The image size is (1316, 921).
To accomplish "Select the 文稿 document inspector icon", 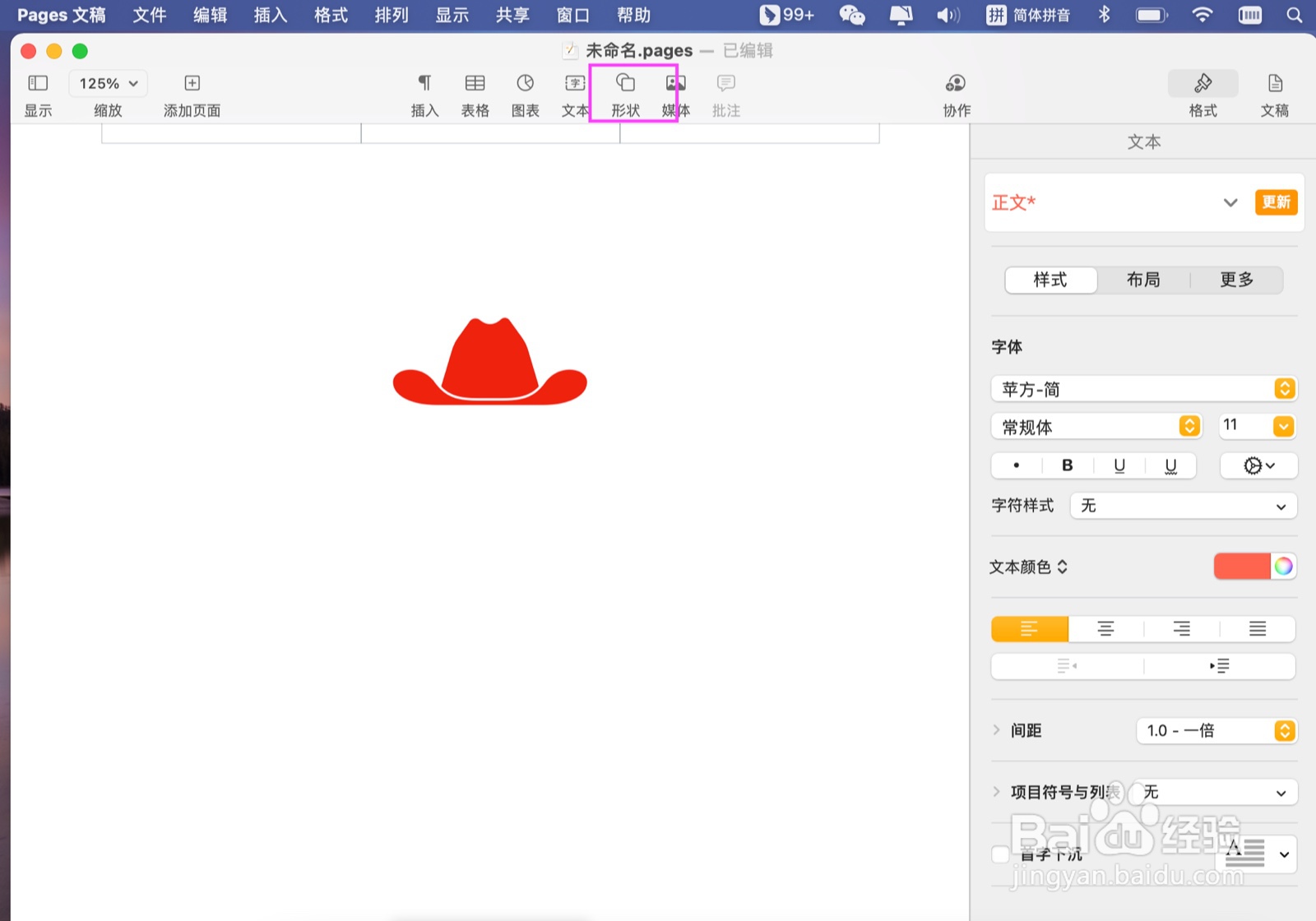I will coord(1275,83).
